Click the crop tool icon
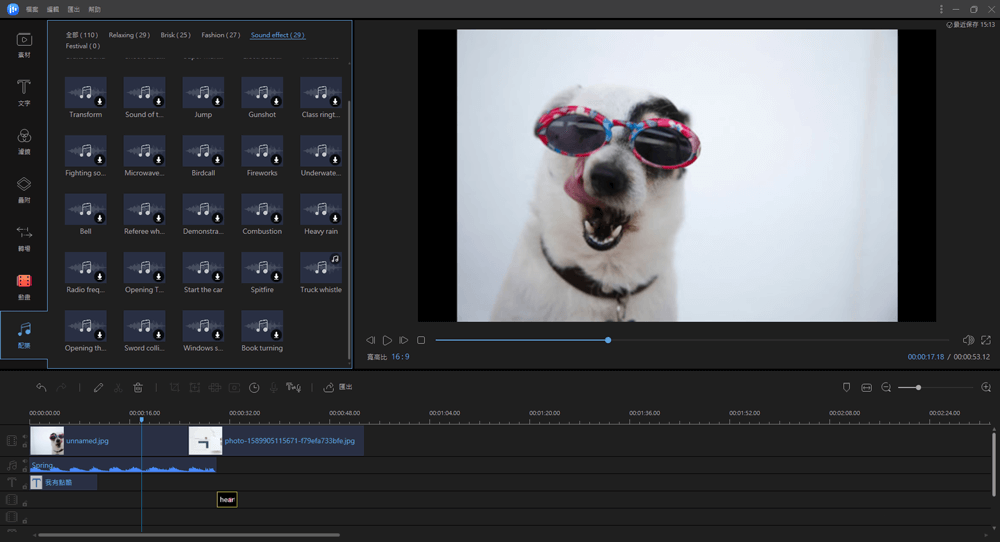The width and height of the screenshot is (1000, 542). coord(175,387)
